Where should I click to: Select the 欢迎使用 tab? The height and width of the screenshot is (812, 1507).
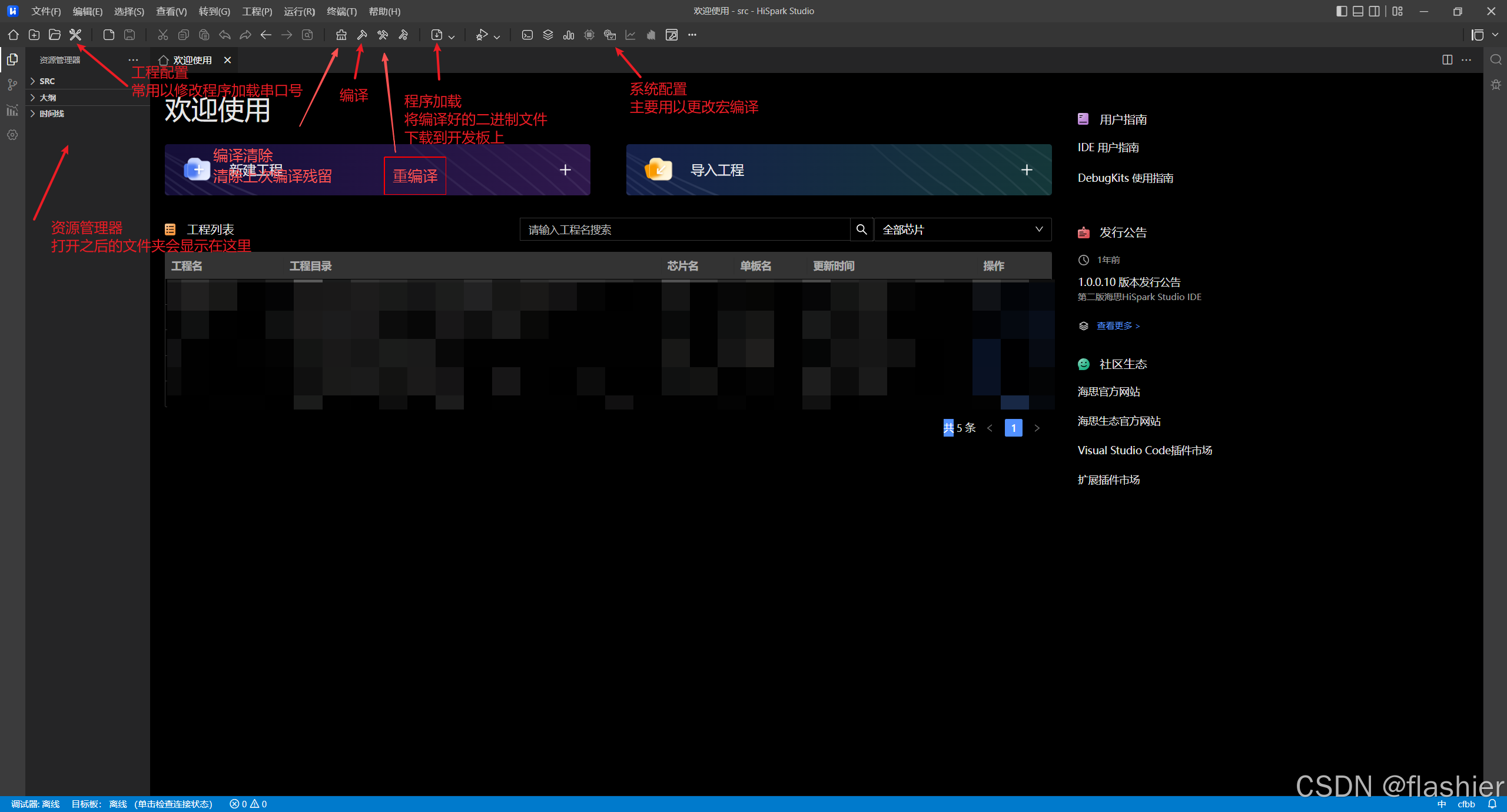pyautogui.click(x=192, y=60)
